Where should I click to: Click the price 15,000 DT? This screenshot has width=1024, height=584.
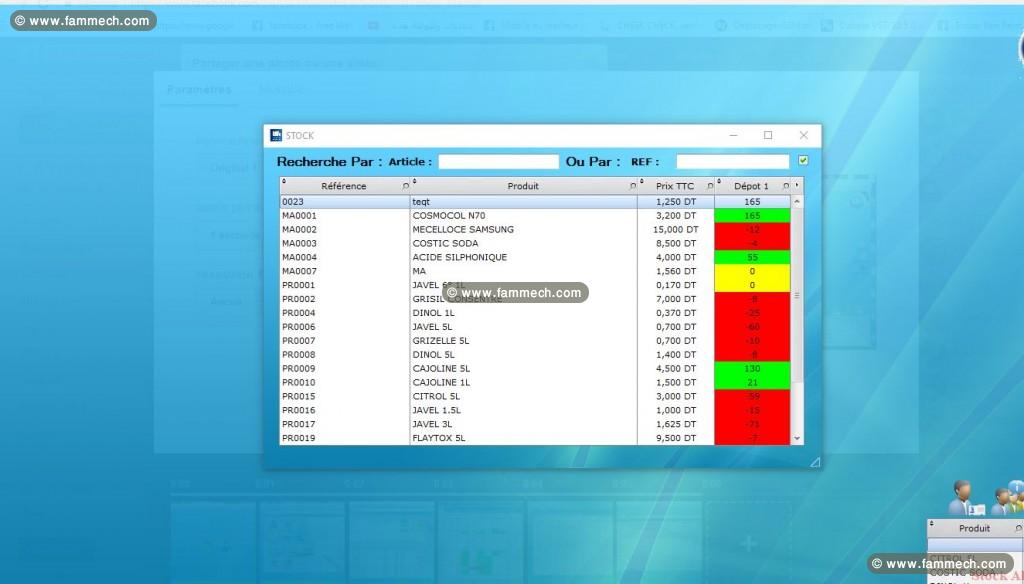tap(675, 229)
